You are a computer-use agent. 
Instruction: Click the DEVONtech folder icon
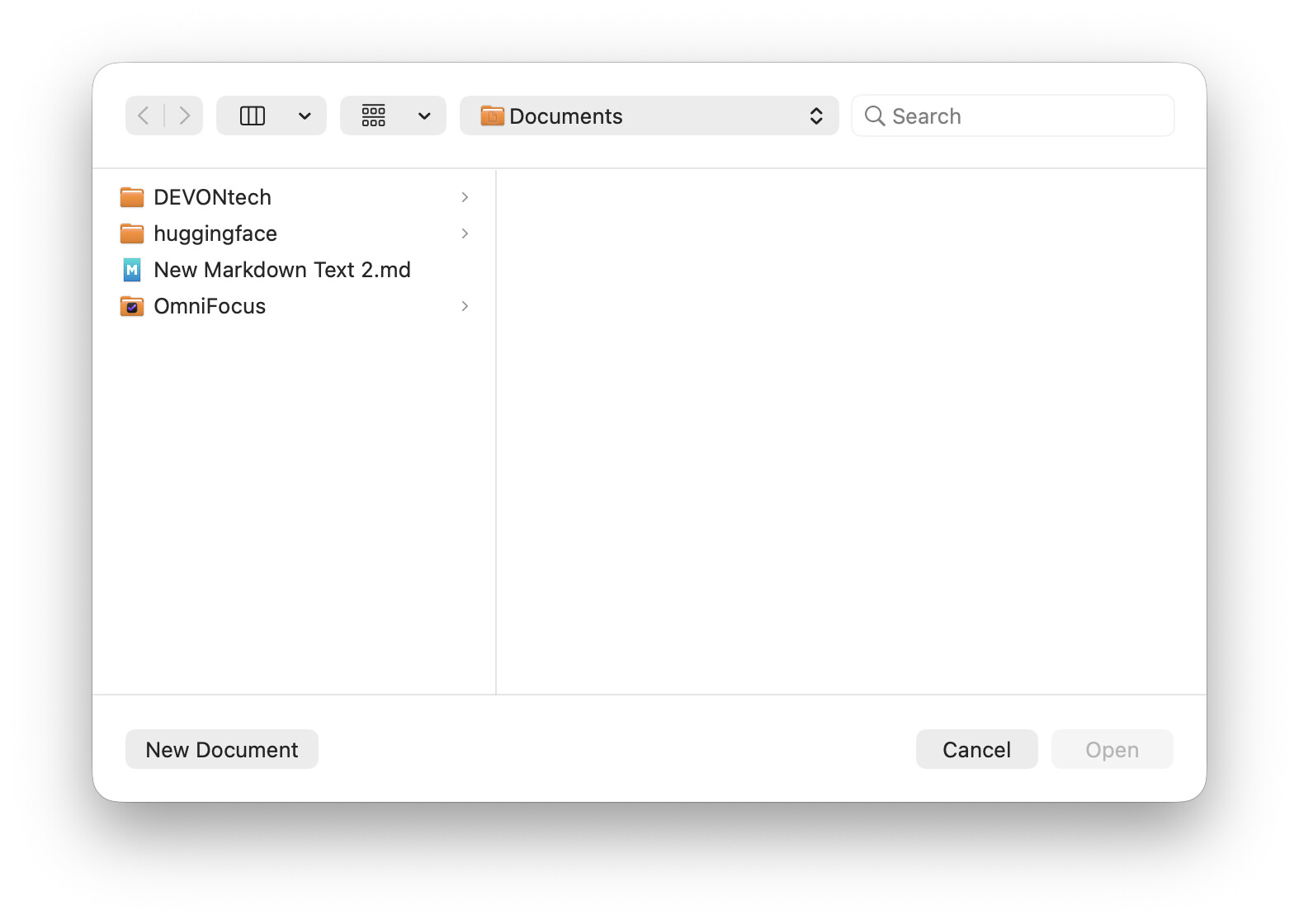pos(132,197)
